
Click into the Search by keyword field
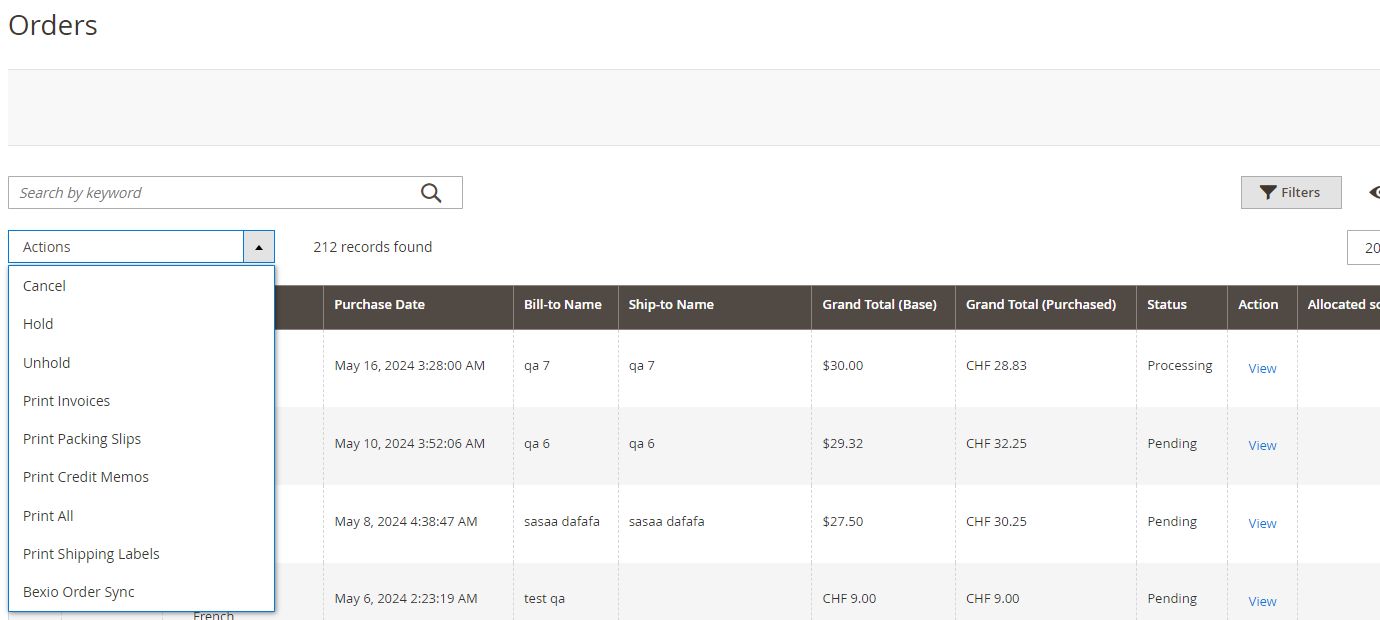(x=210, y=193)
